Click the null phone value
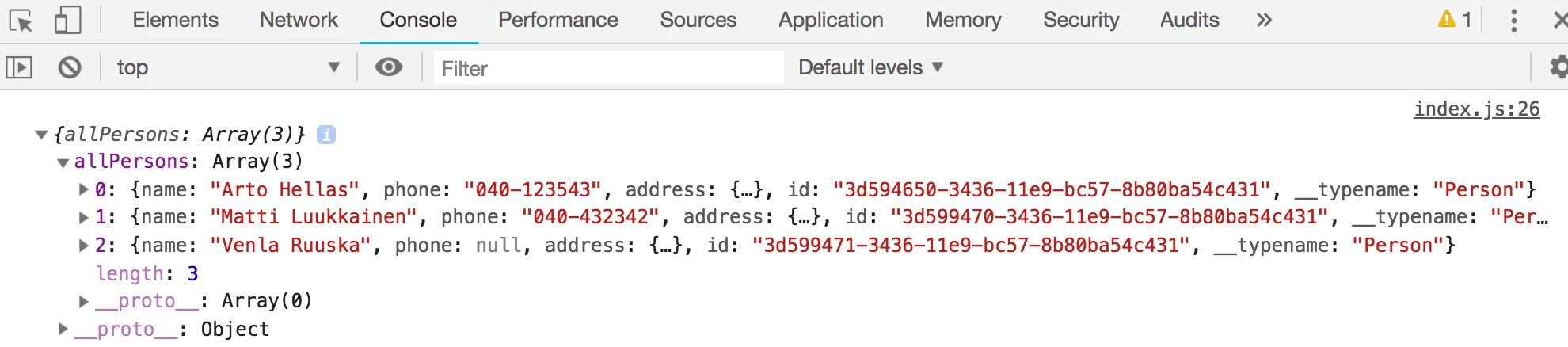Viewport: 1568px width, 347px height. point(498,246)
